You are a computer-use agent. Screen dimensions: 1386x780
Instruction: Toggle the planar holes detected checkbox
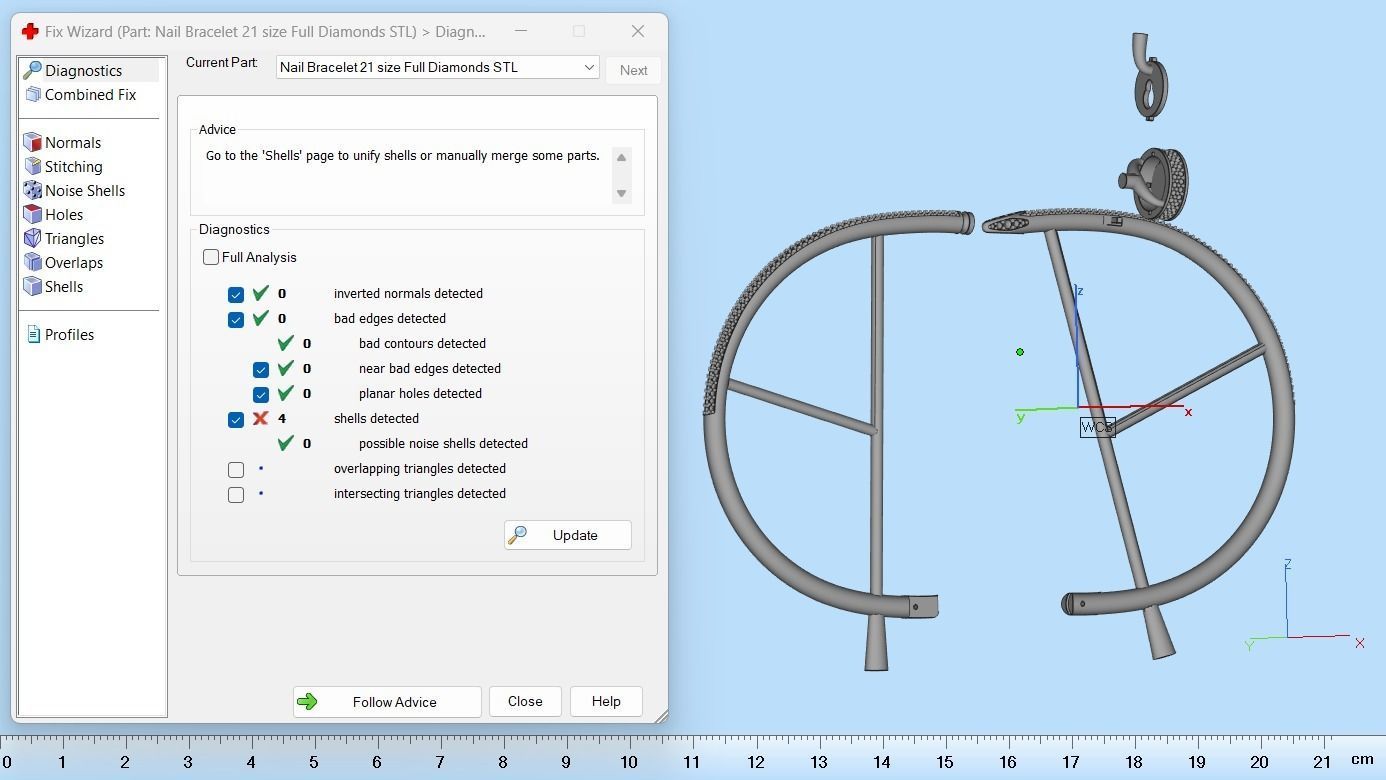[x=261, y=394]
